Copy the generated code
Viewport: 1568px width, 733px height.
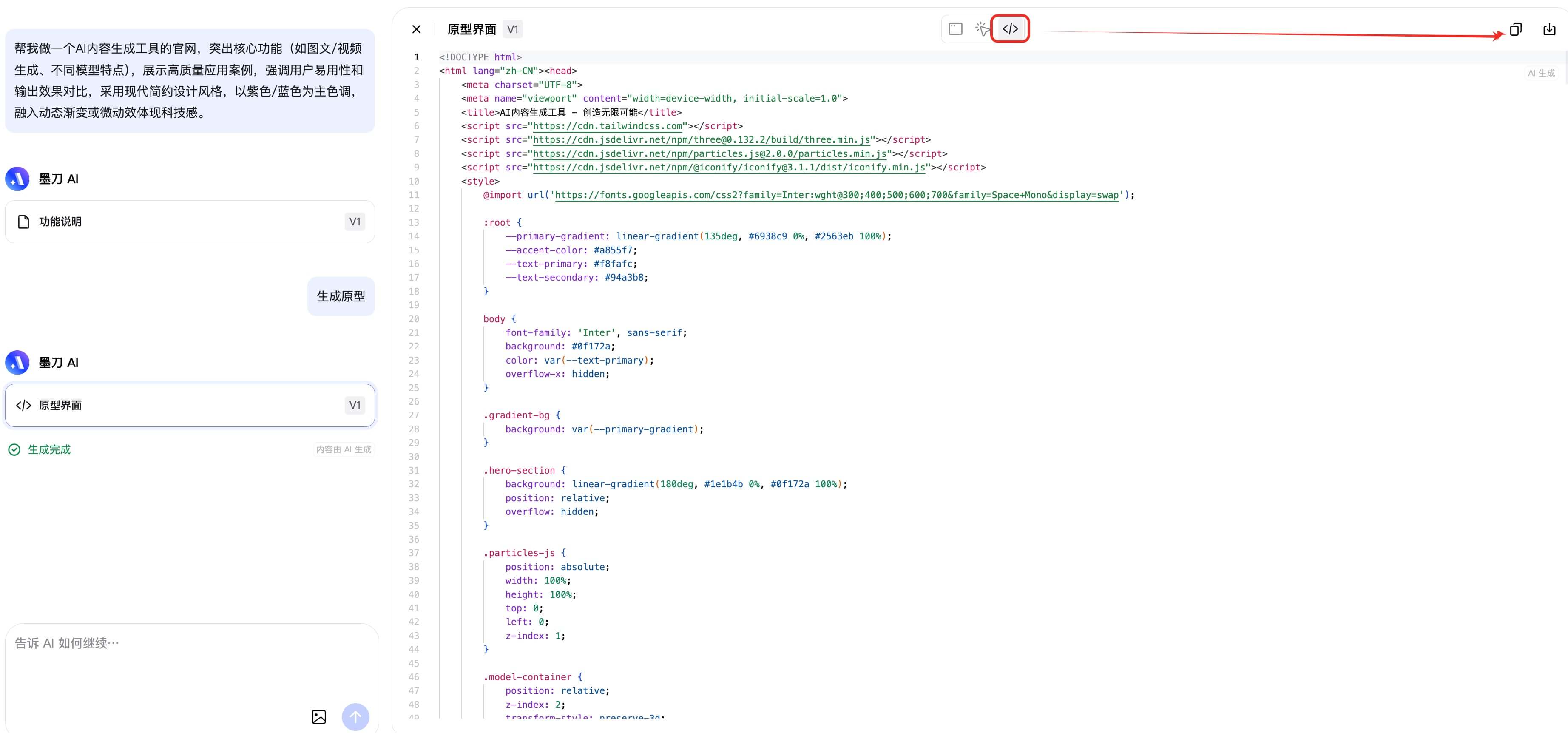tap(1516, 29)
